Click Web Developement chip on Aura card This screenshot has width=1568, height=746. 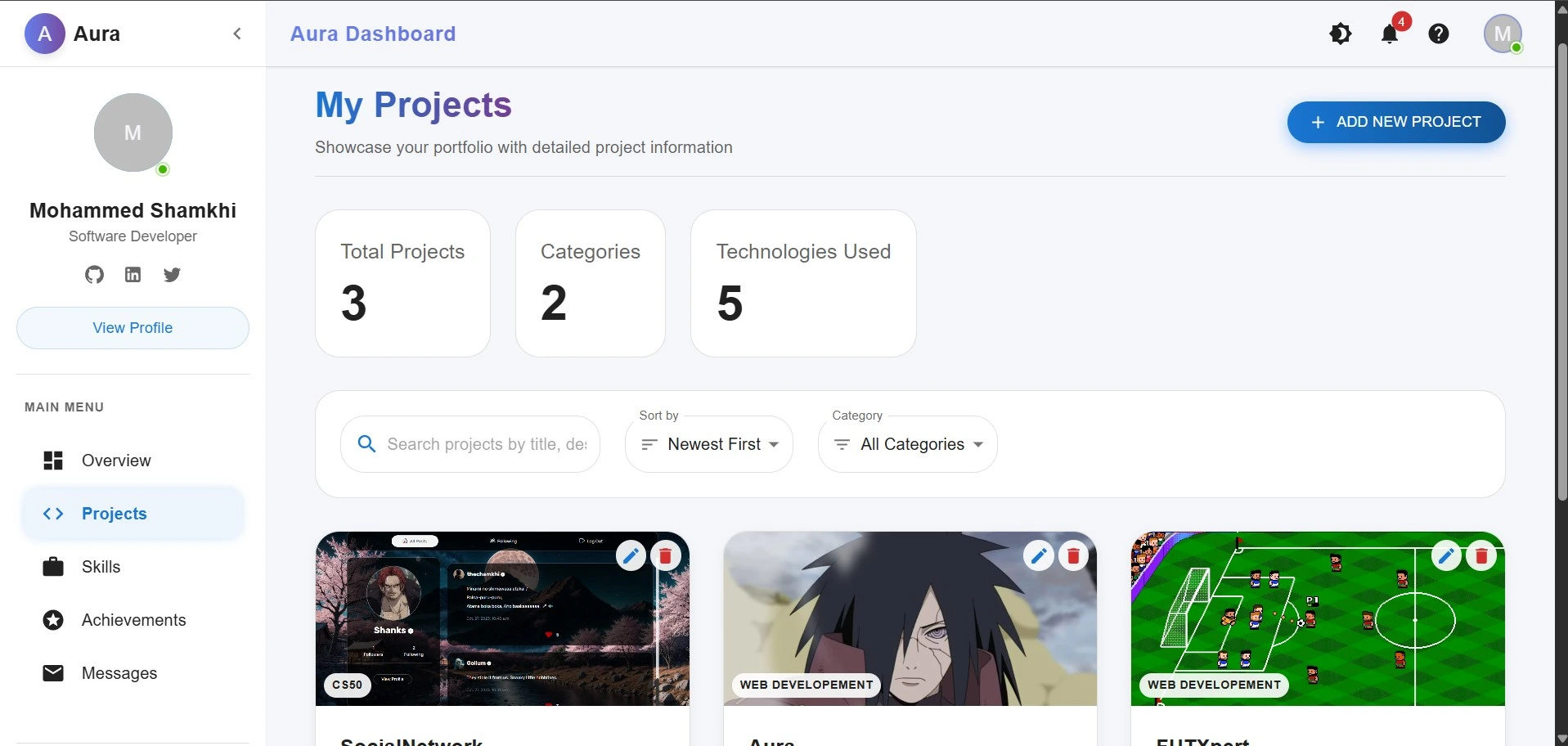tap(806, 685)
